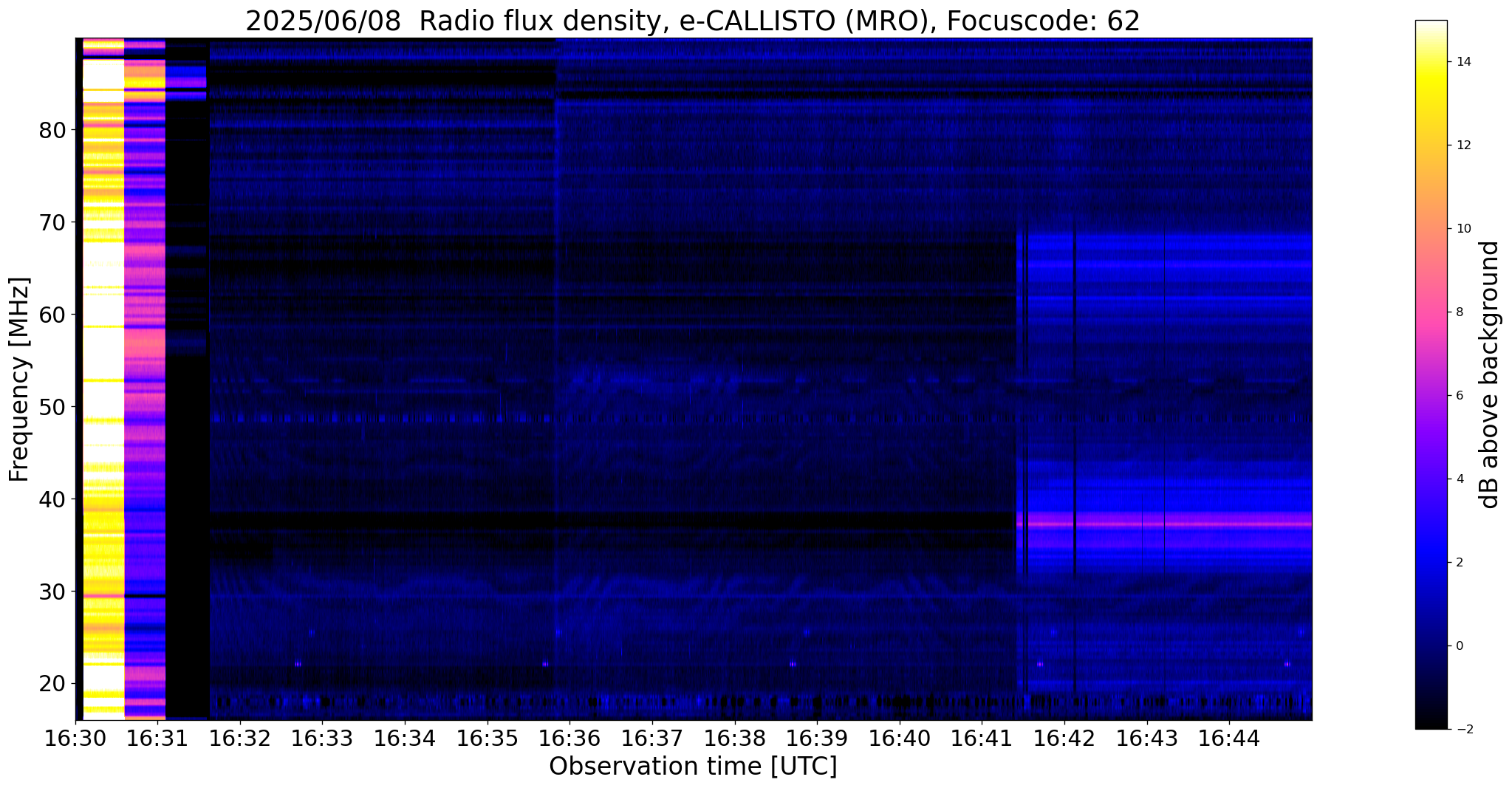Click the 60 MHz frequency tick label

[52, 315]
